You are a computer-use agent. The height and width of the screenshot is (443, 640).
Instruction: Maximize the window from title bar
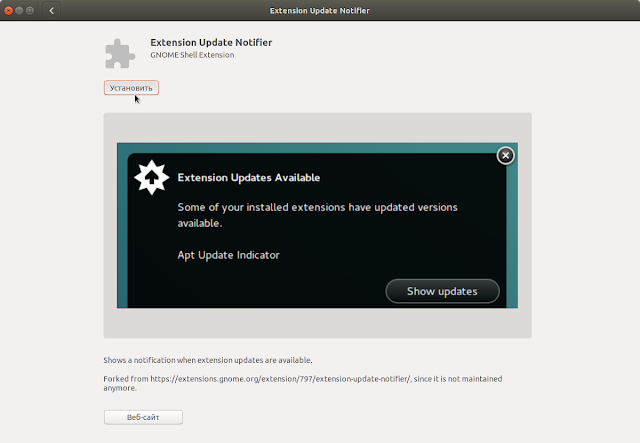pos(30,11)
